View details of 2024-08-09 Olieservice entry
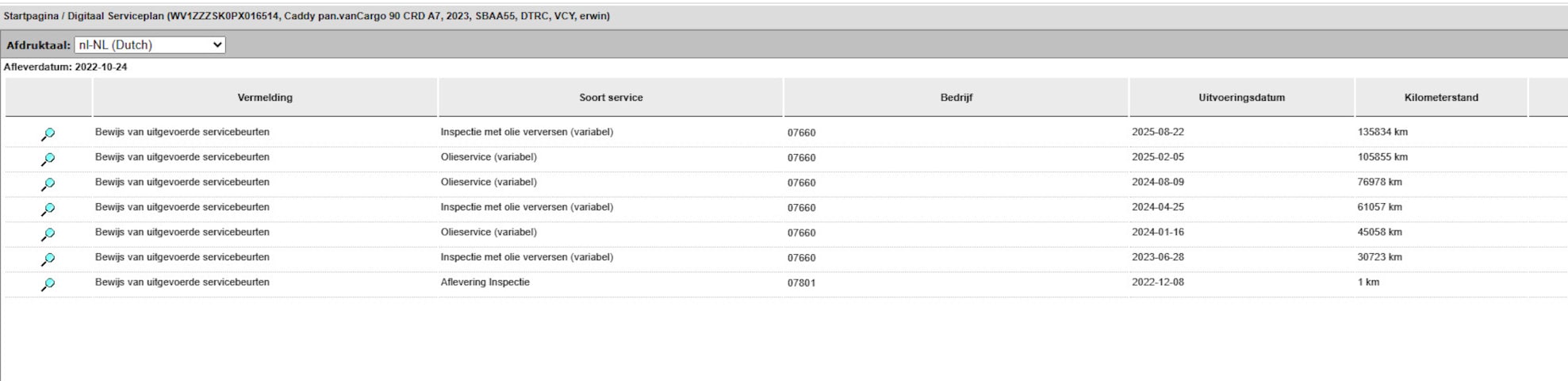The width and height of the screenshot is (1568, 381). pos(48,184)
